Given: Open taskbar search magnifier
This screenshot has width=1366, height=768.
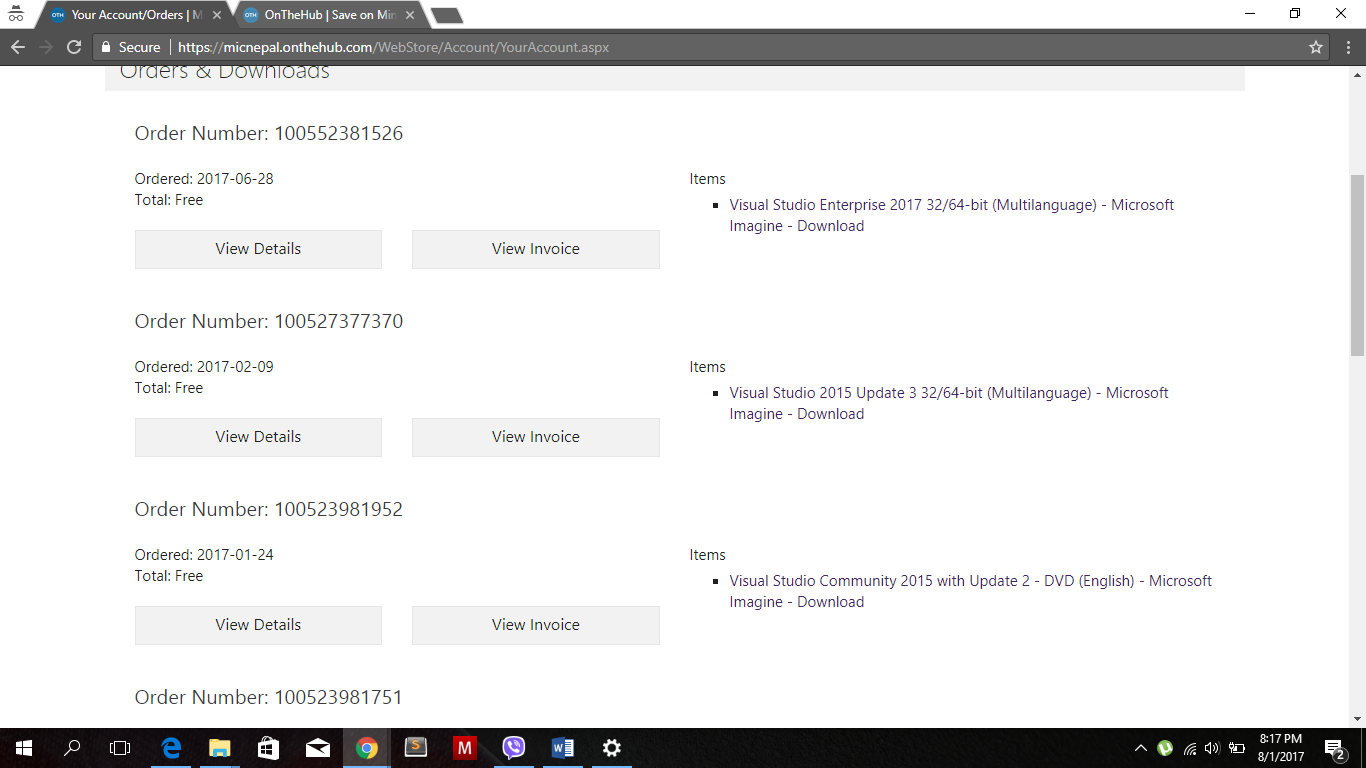Looking at the screenshot, I should point(72,748).
